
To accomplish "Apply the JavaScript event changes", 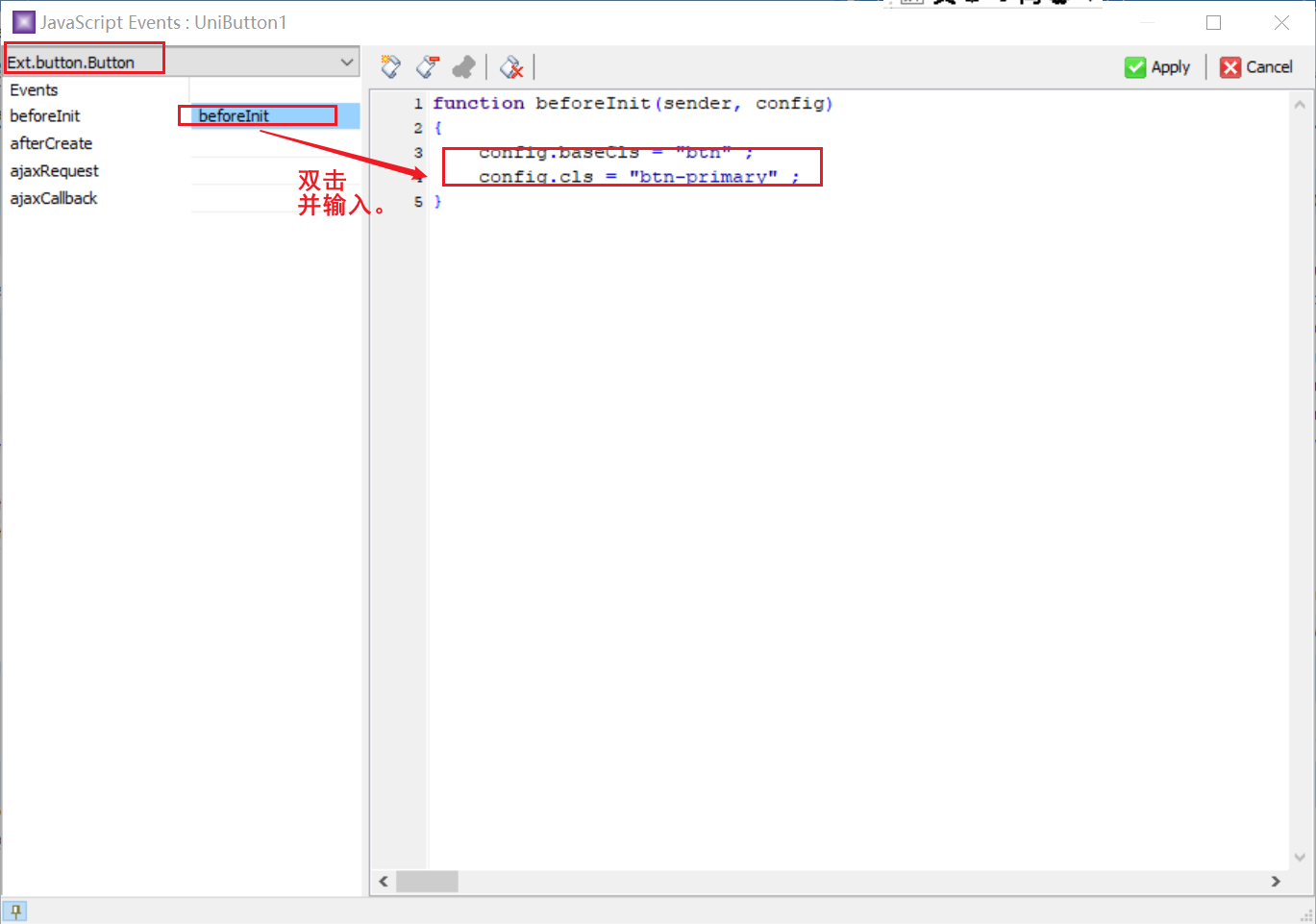I will (1158, 66).
